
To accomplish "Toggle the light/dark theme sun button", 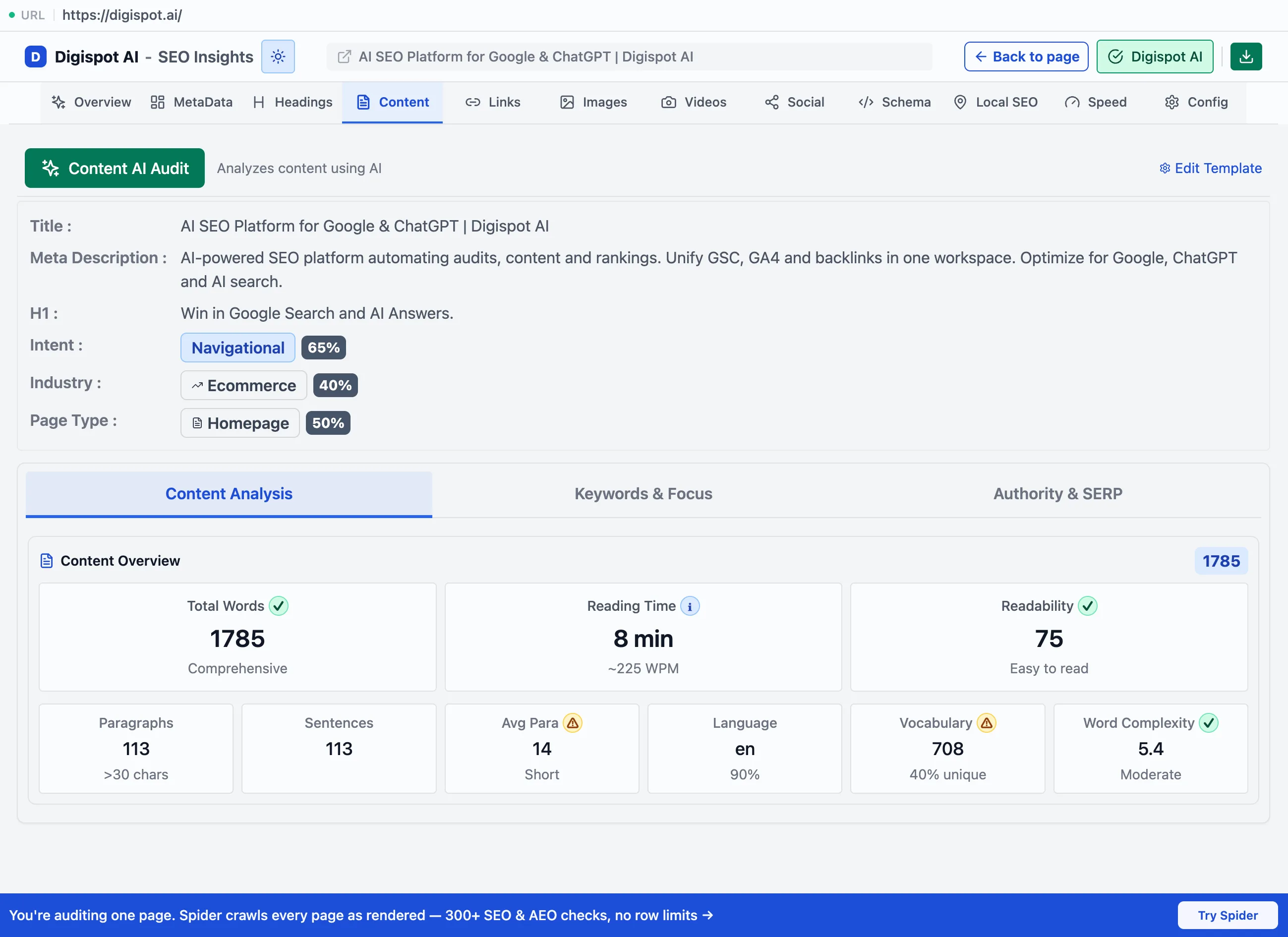I will [278, 57].
